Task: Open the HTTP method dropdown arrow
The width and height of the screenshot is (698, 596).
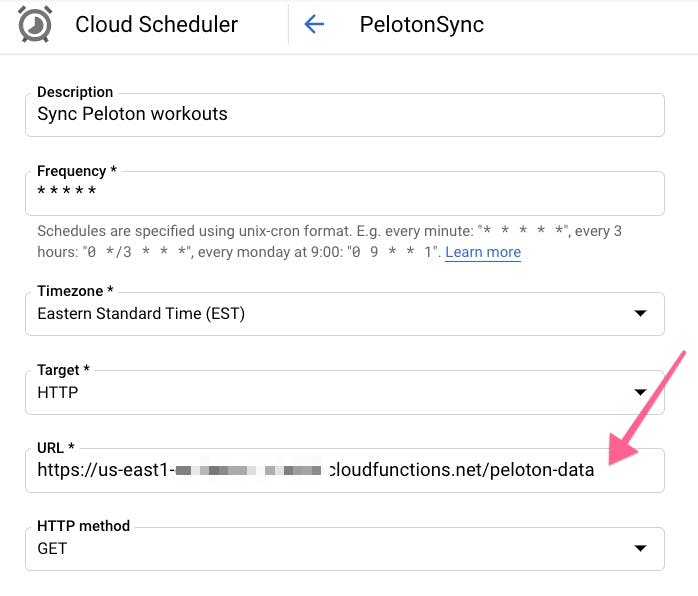Action: pyautogui.click(x=640, y=548)
